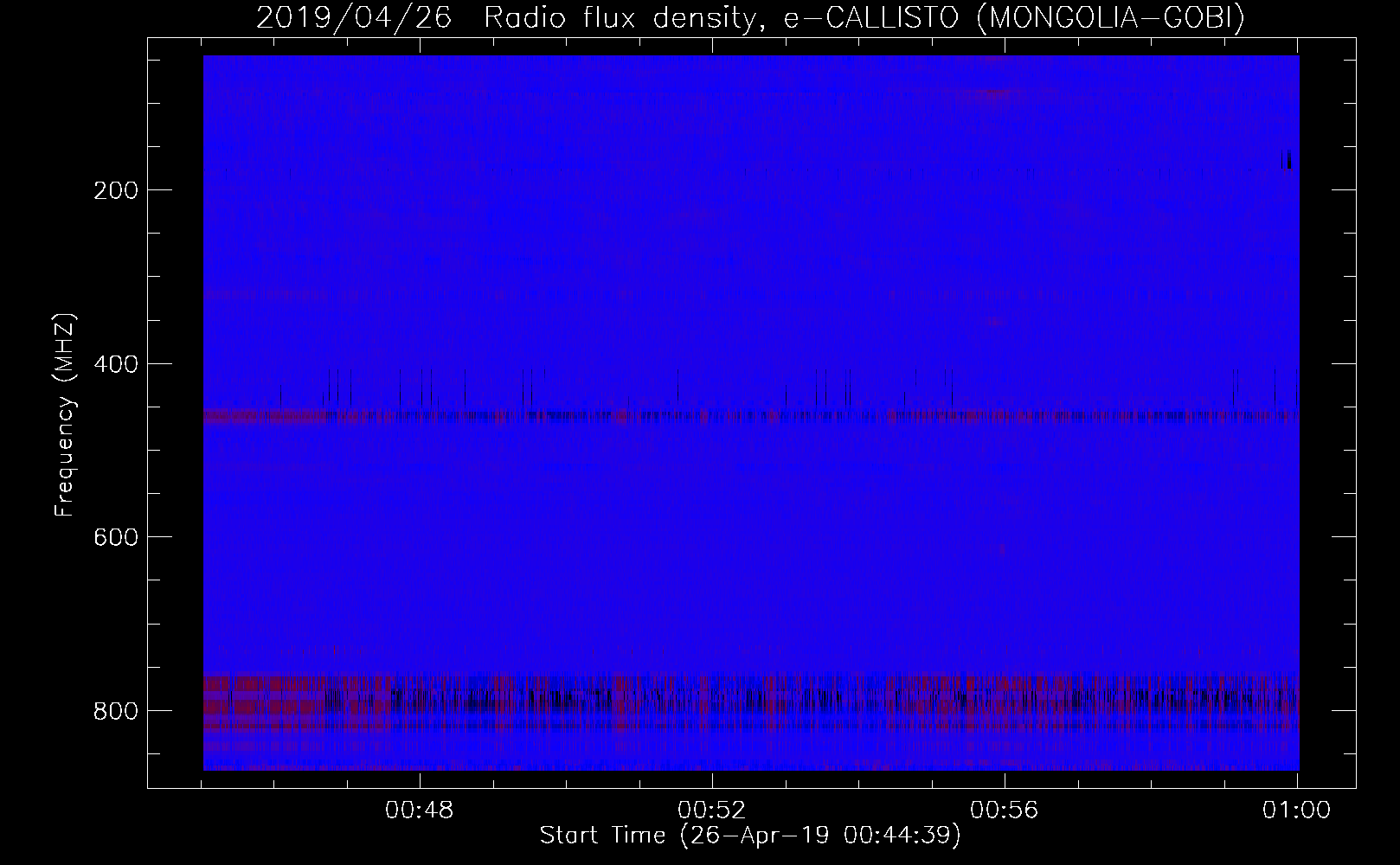Click the 00:56 time tick label

[1005, 811]
